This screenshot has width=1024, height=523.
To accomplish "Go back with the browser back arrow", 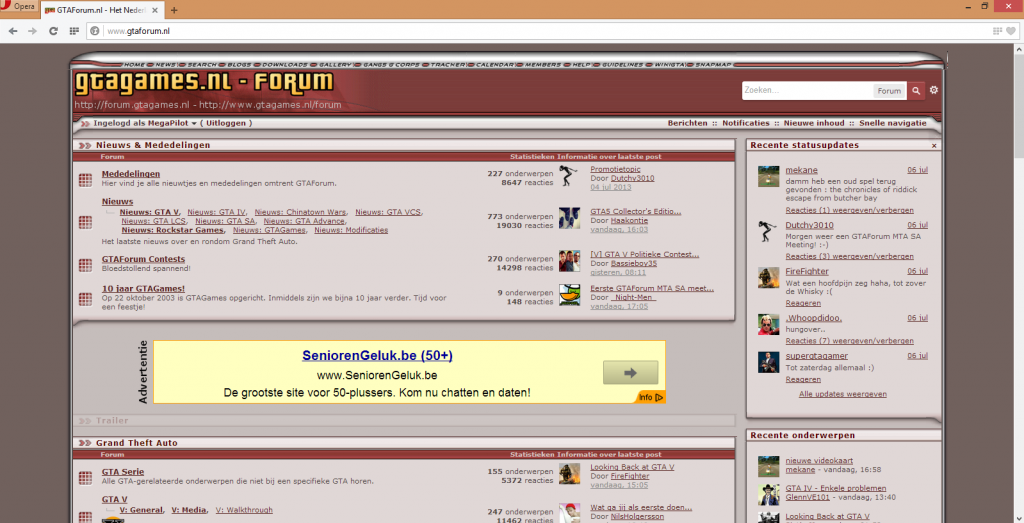I will tap(13, 31).
